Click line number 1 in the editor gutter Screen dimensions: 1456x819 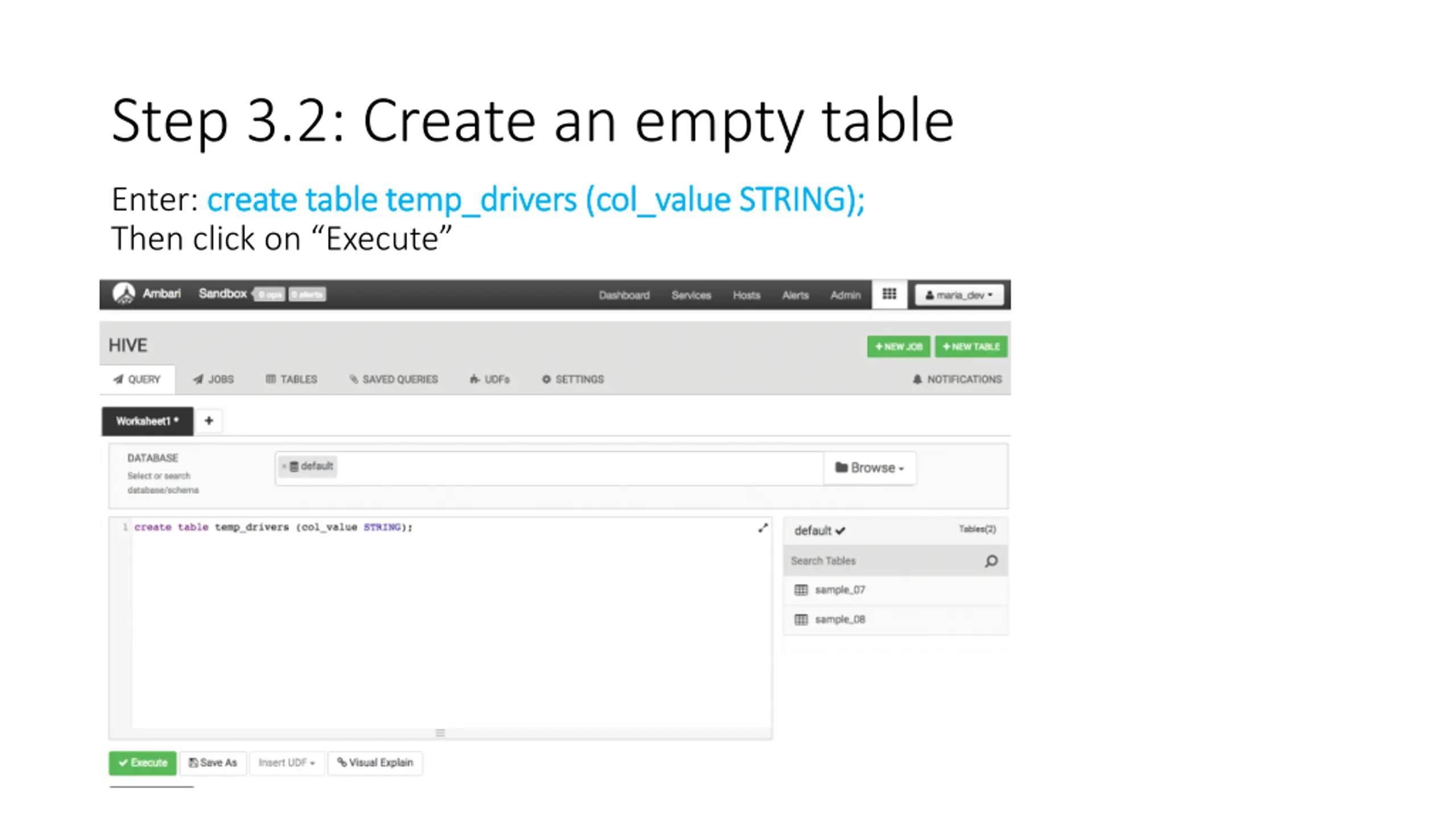(x=125, y=527)
